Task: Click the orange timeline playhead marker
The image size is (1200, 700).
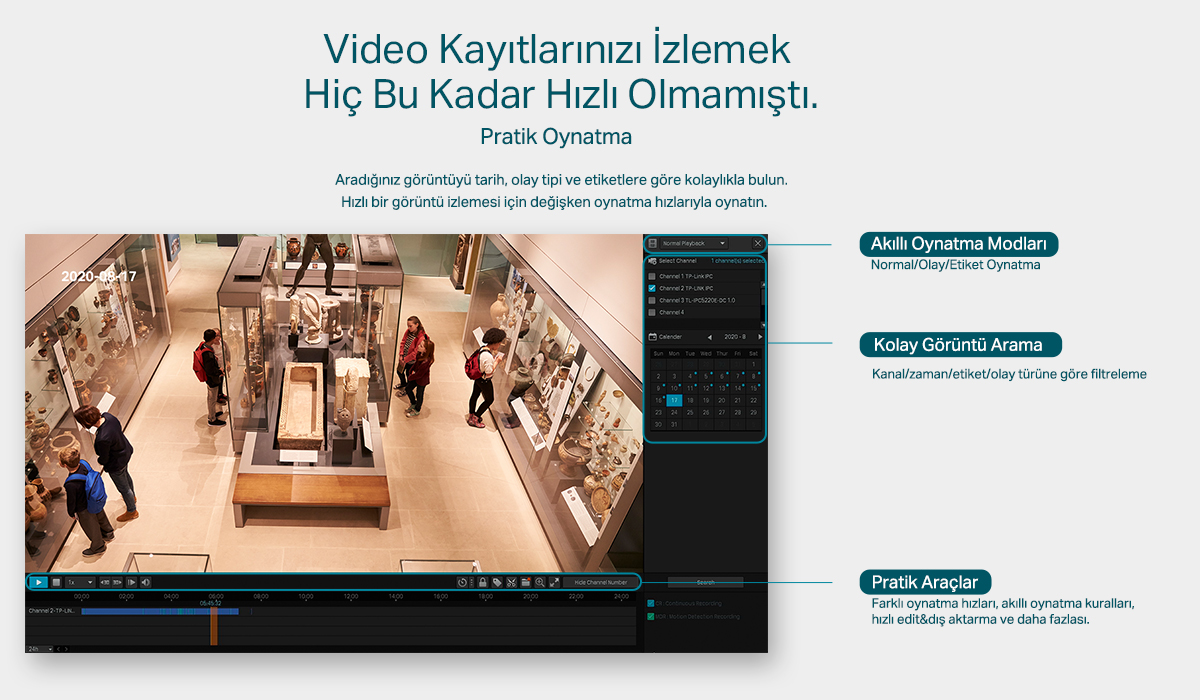Action: (213, 625)
